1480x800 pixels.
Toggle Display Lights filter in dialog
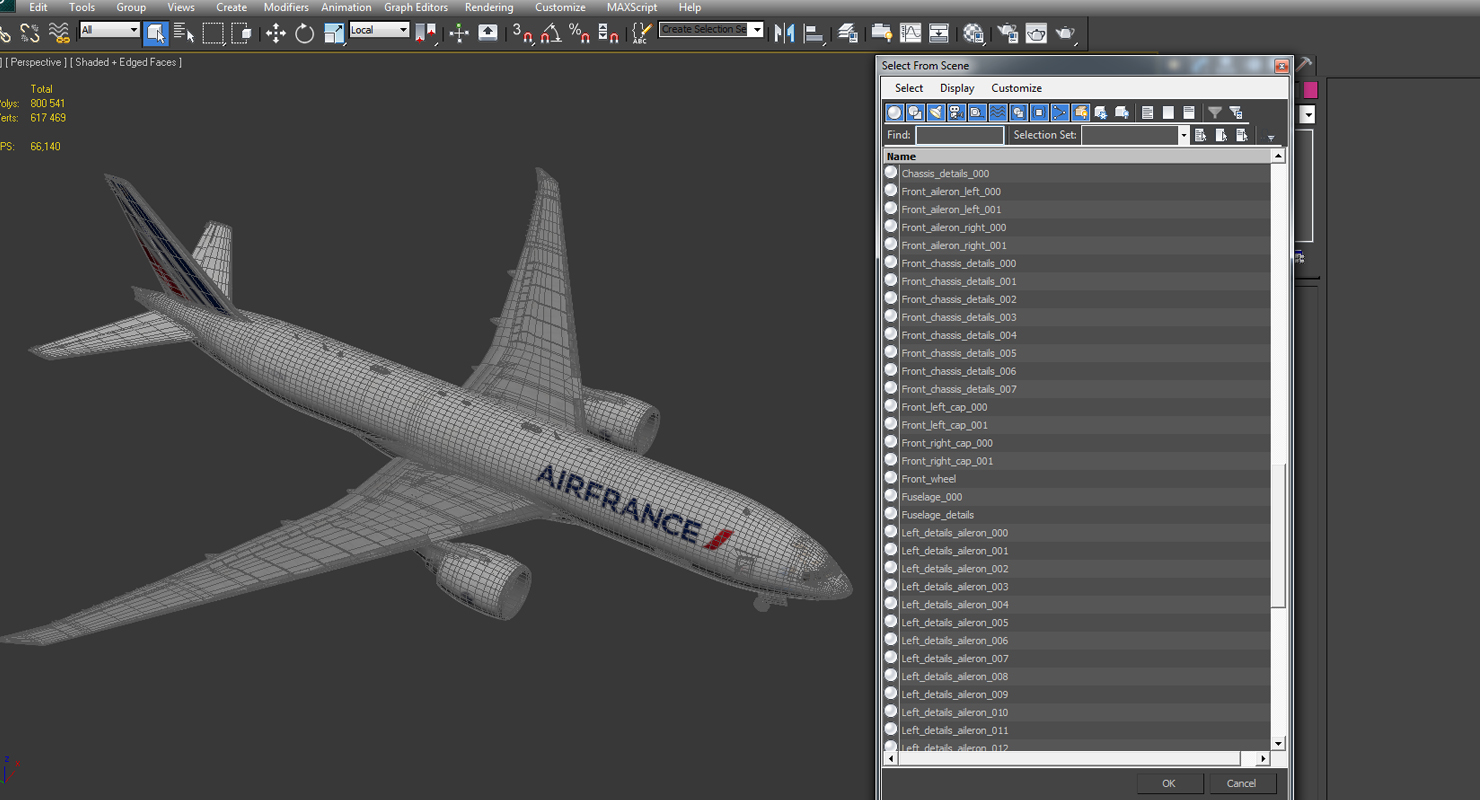[936, 113]
